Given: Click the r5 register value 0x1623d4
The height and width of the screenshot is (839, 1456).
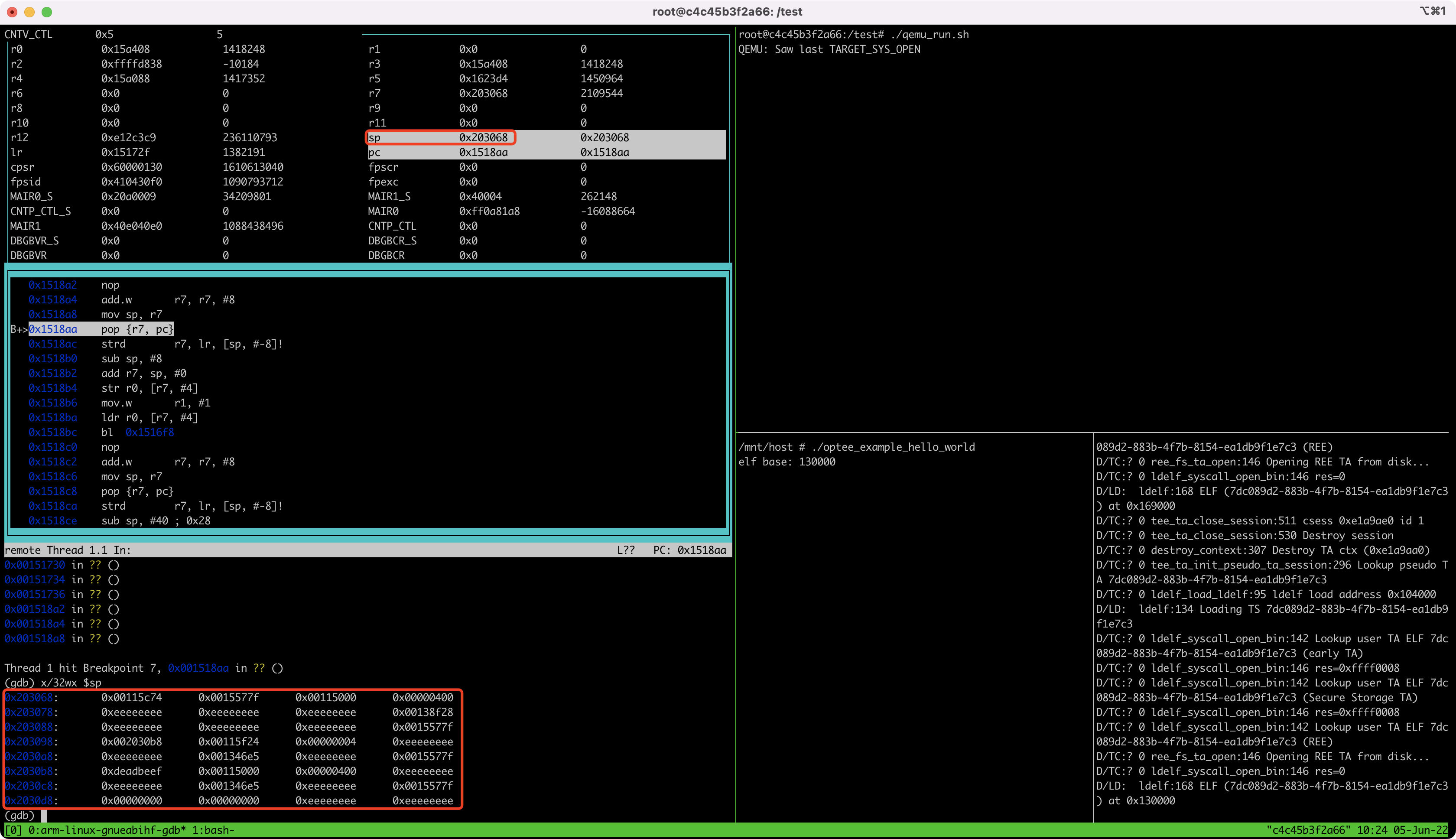Looking at the screenshot, I should [x=484, y=78].
